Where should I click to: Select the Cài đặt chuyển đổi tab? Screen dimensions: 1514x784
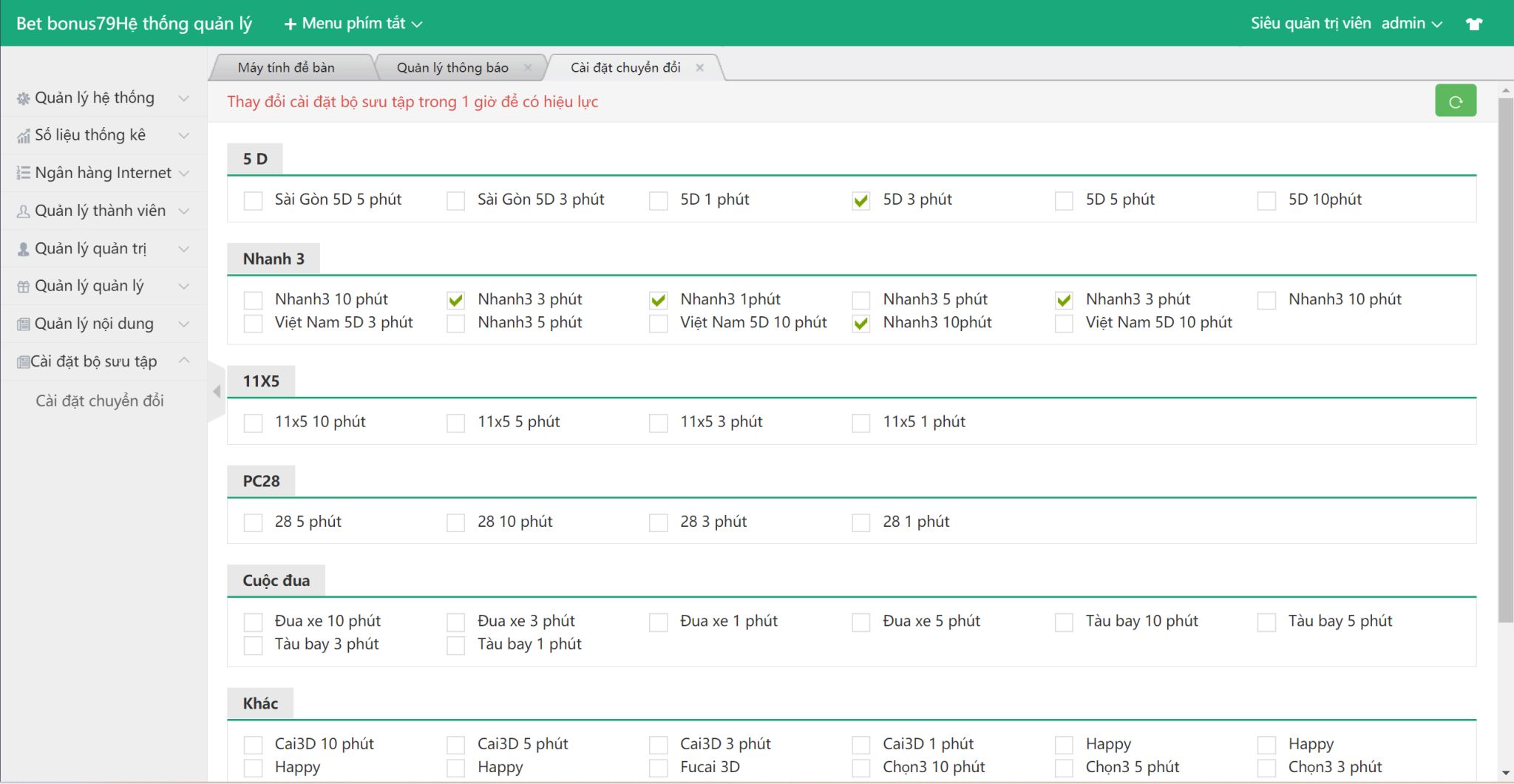[625, 68]
